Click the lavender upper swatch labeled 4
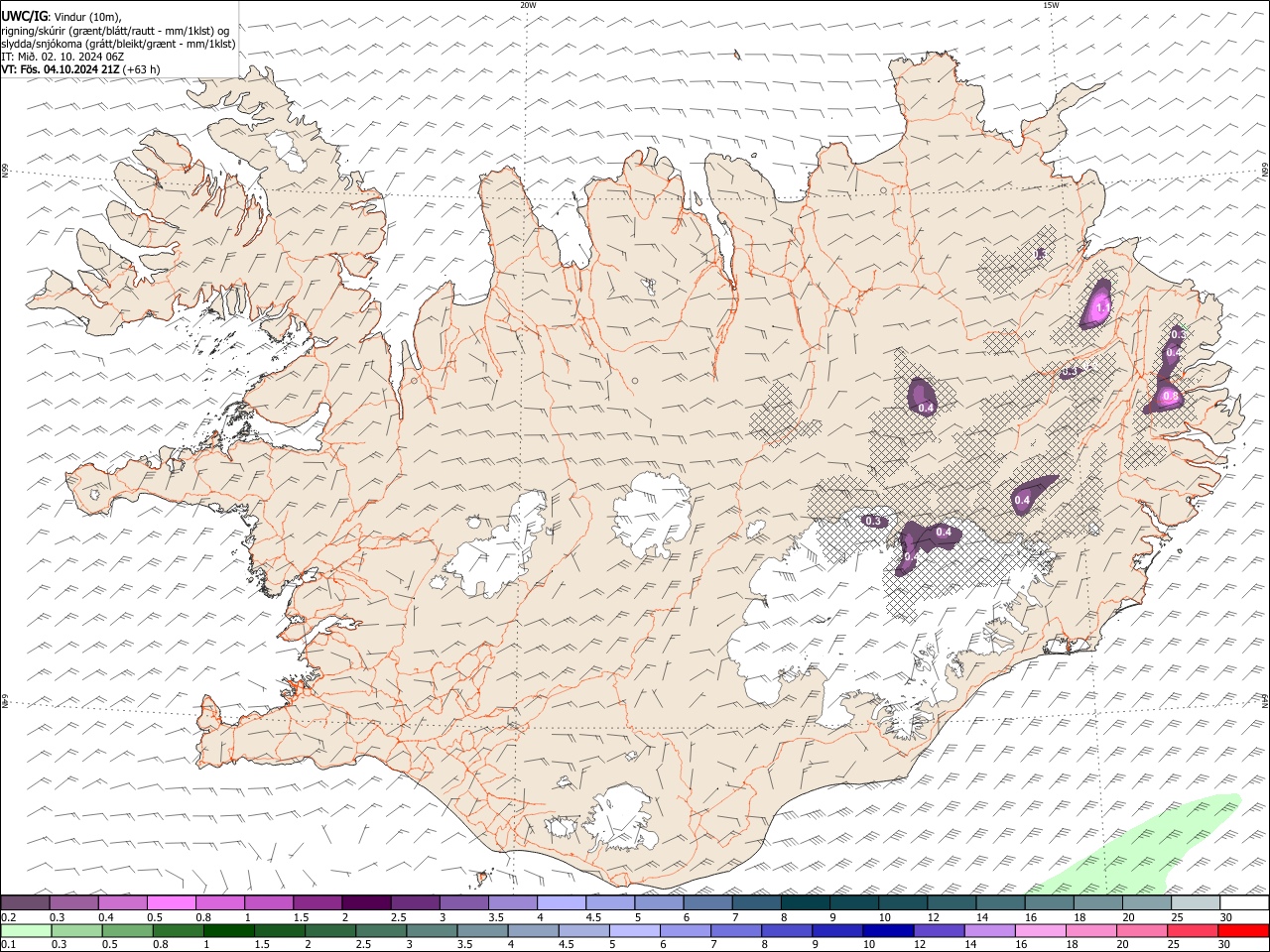This screenshot has width=1270, height=952. pos(561,902)
